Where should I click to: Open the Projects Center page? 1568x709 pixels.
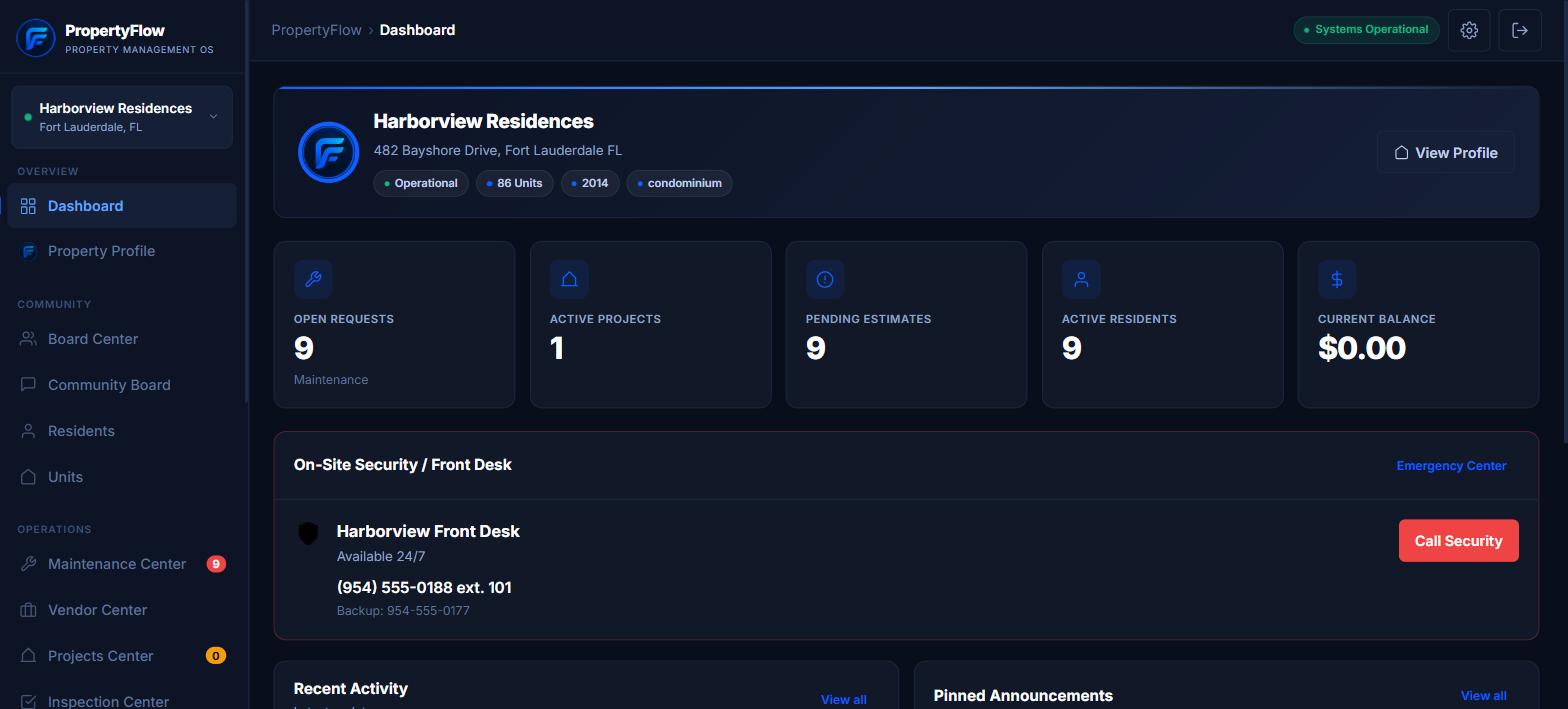[x=122, y=656]
